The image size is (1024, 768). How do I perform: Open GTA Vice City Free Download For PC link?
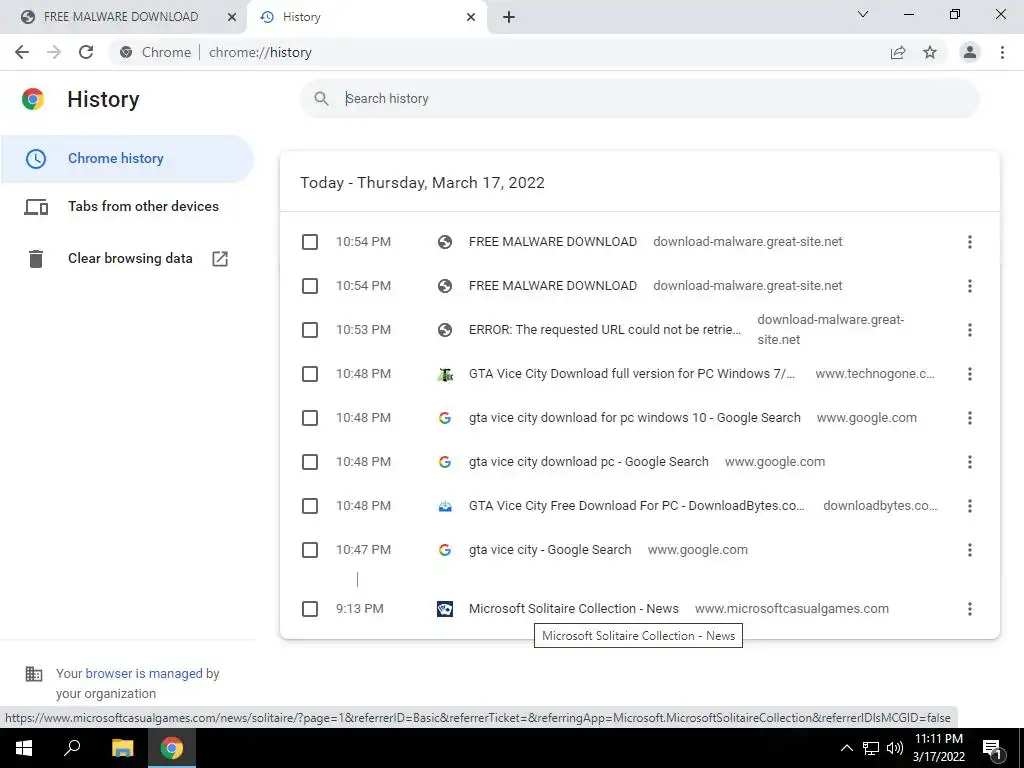pyautogui.click(x=637, y=505)
